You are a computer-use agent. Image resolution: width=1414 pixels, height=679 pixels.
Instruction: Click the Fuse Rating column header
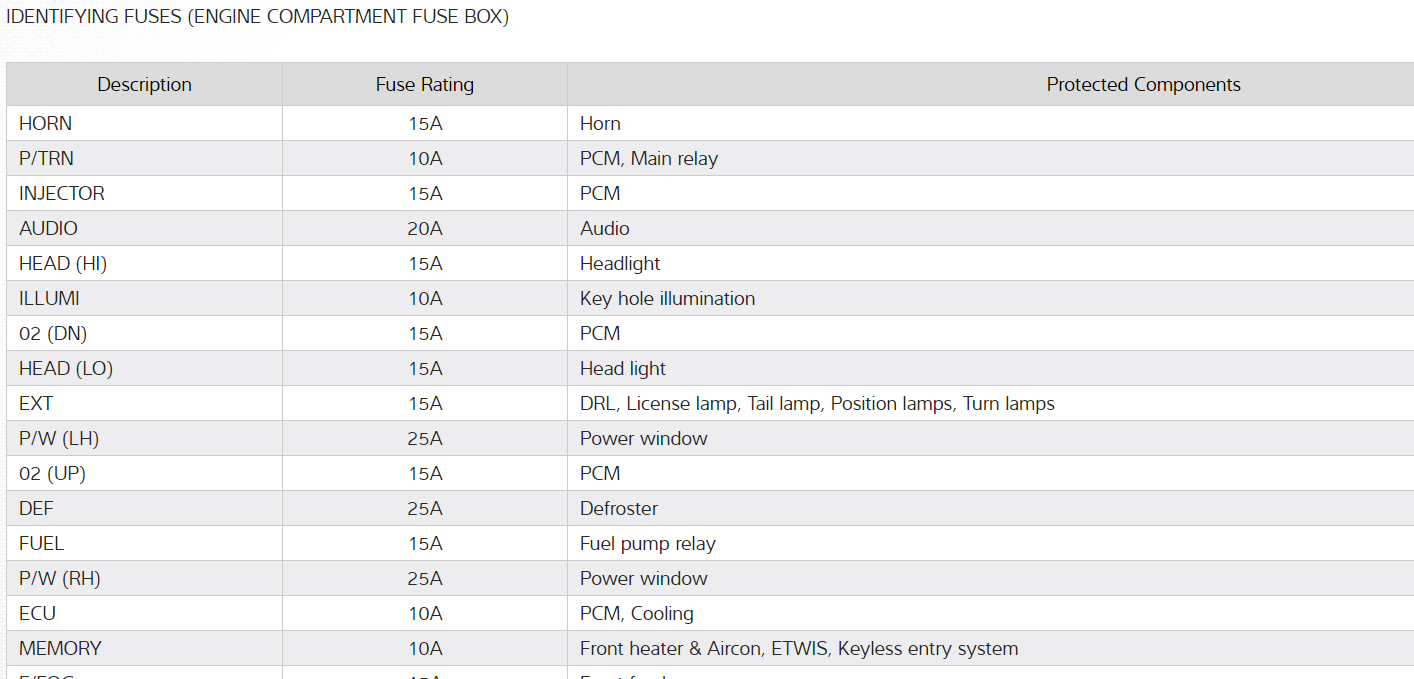(425, 85)
